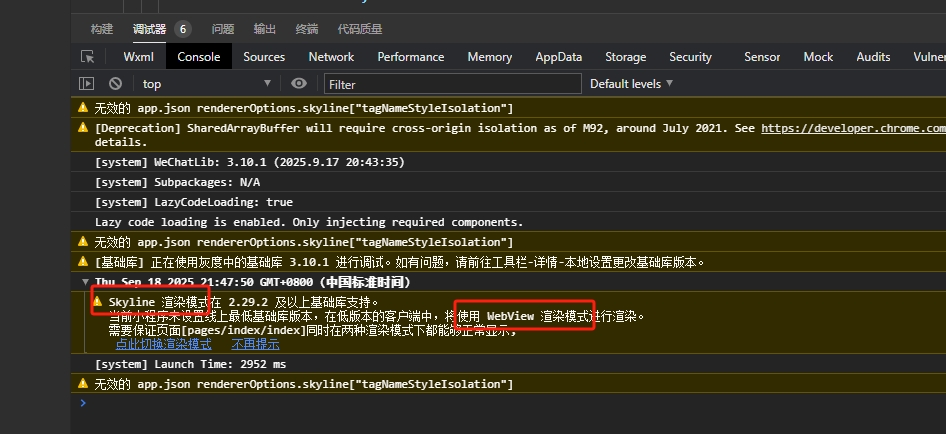Click the 不再提示 link

click(x=256, y=344)
